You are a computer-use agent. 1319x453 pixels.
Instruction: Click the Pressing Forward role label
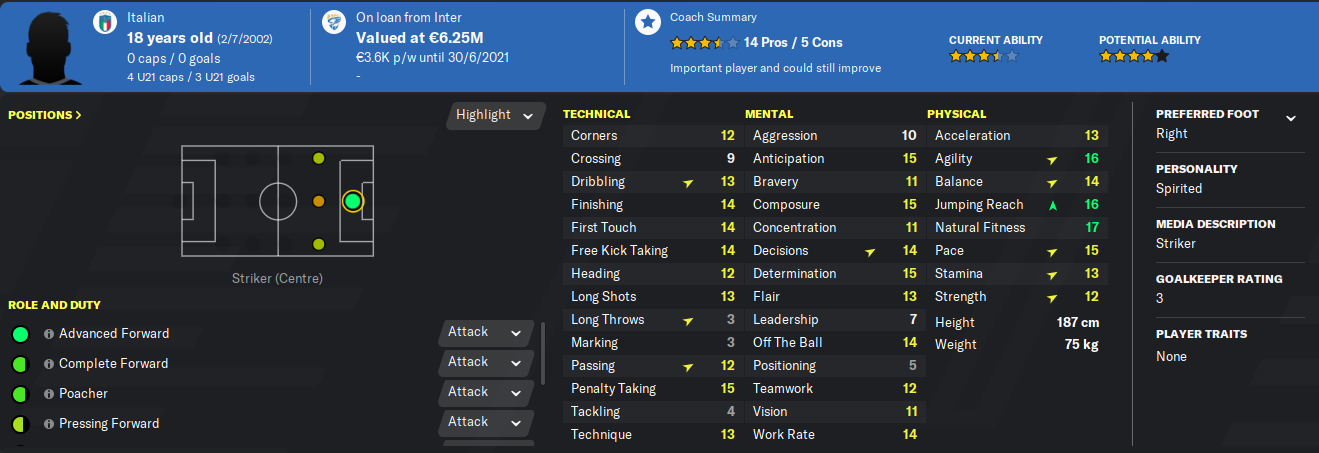click(108, 424)
